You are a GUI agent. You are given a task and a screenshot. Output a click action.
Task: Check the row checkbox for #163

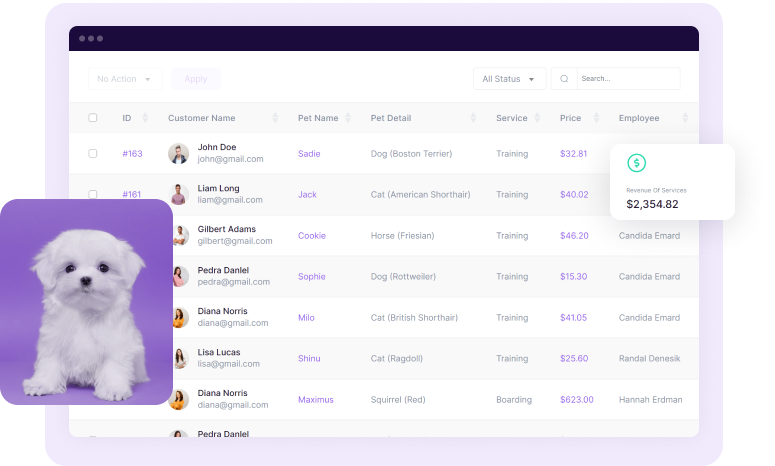click(x=93, y=154)
